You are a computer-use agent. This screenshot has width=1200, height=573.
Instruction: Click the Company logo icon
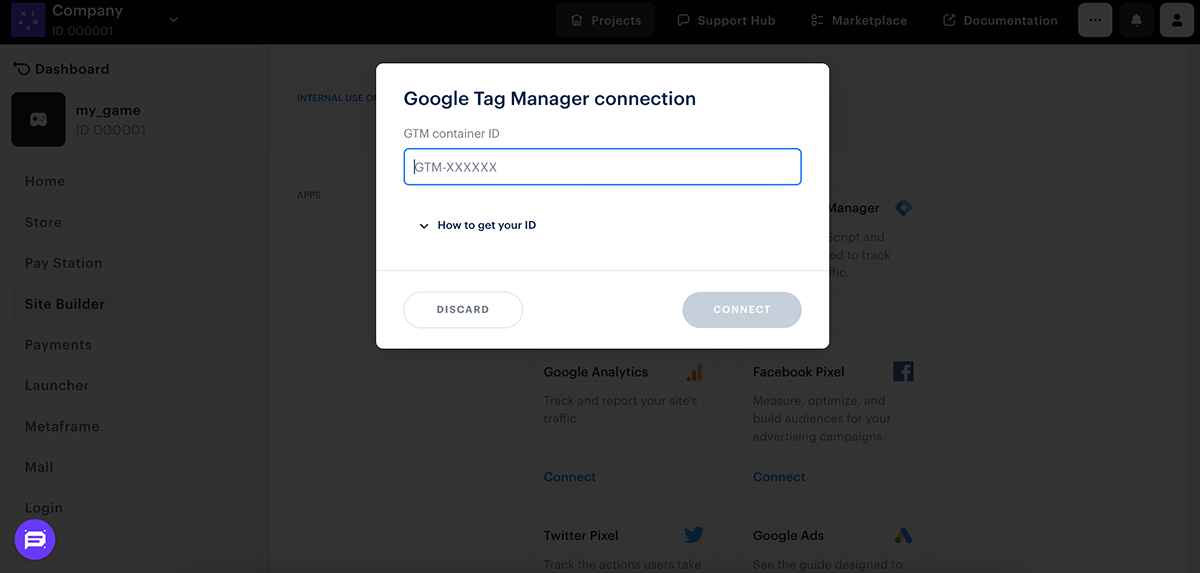pyautogui.click(x=28, y=19)
